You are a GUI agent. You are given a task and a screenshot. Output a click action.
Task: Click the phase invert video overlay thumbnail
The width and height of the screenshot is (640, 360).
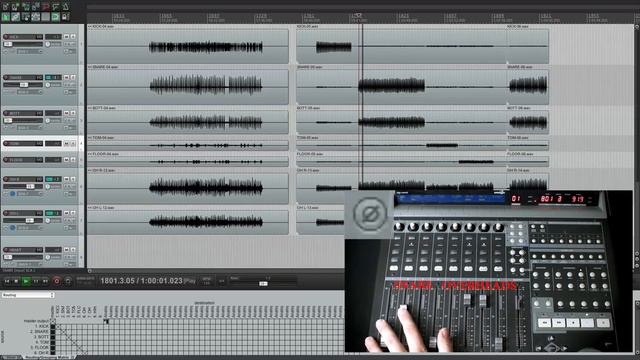pos(370,214)
